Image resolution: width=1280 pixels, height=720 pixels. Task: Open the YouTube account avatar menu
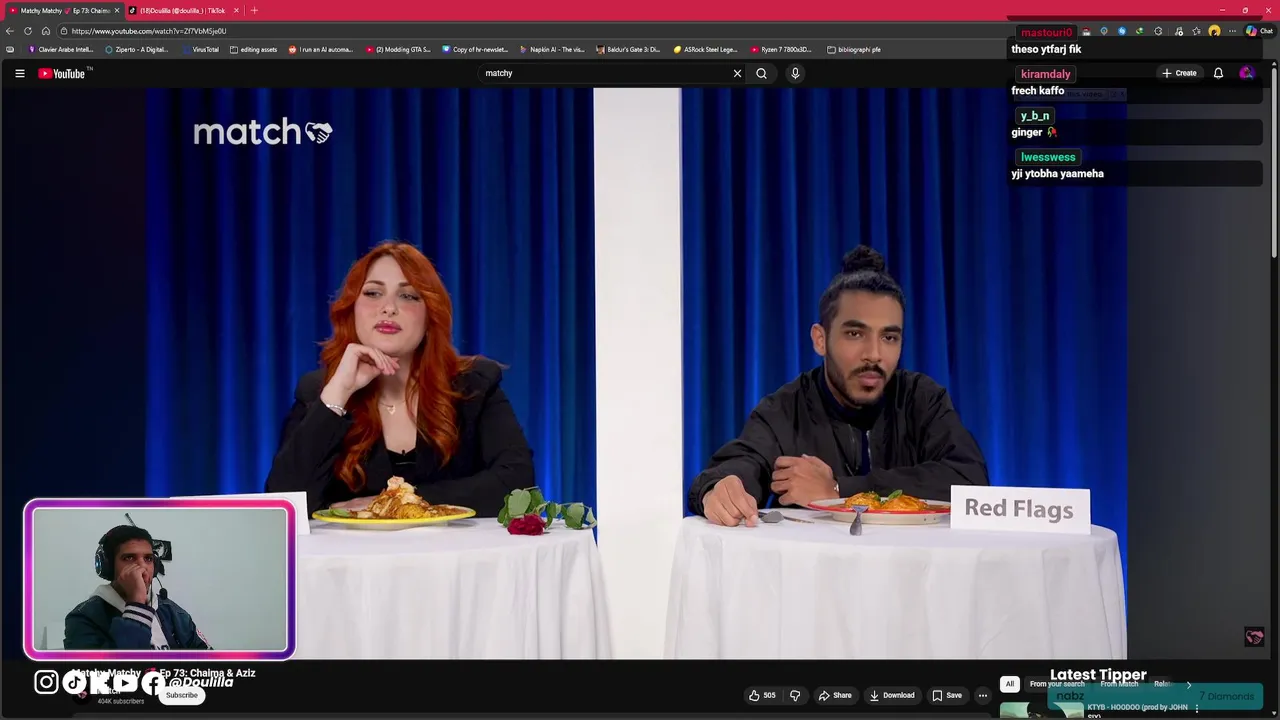(1246, 73)
